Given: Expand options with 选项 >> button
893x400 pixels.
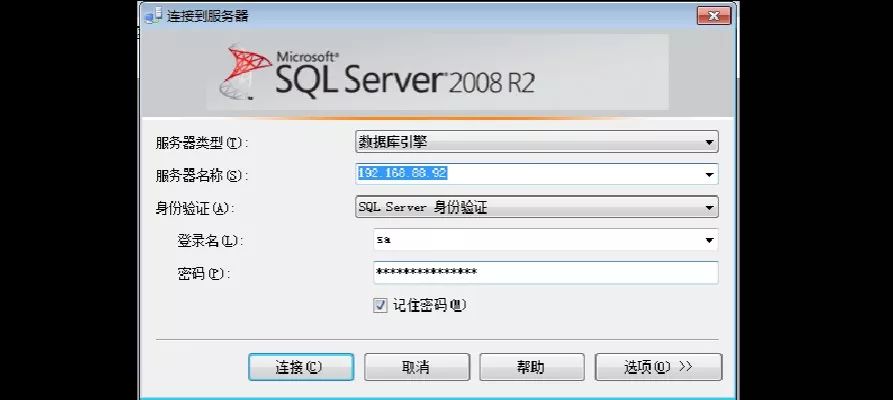Looking at the screenshot, I should click(658, 367).
